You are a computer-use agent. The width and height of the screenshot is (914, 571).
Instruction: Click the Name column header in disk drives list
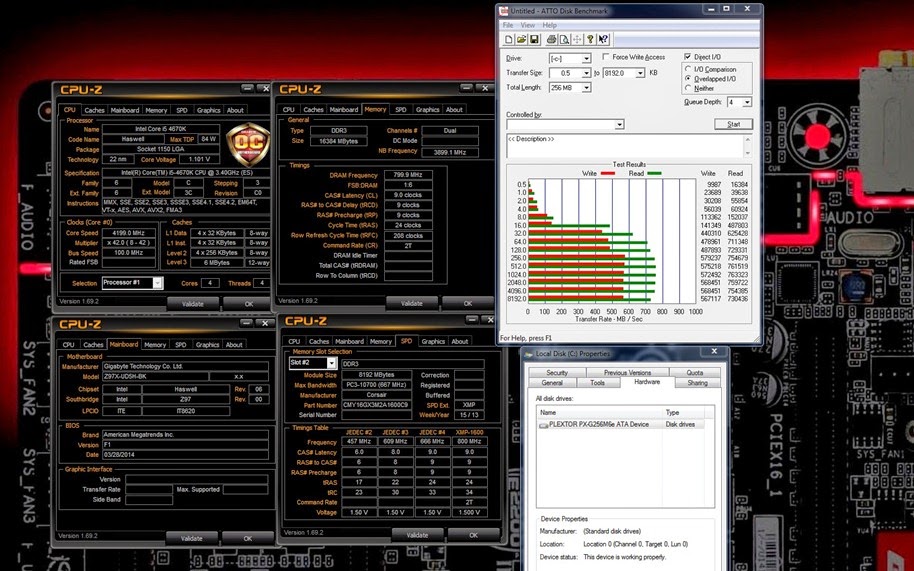(x=600, y=413)
